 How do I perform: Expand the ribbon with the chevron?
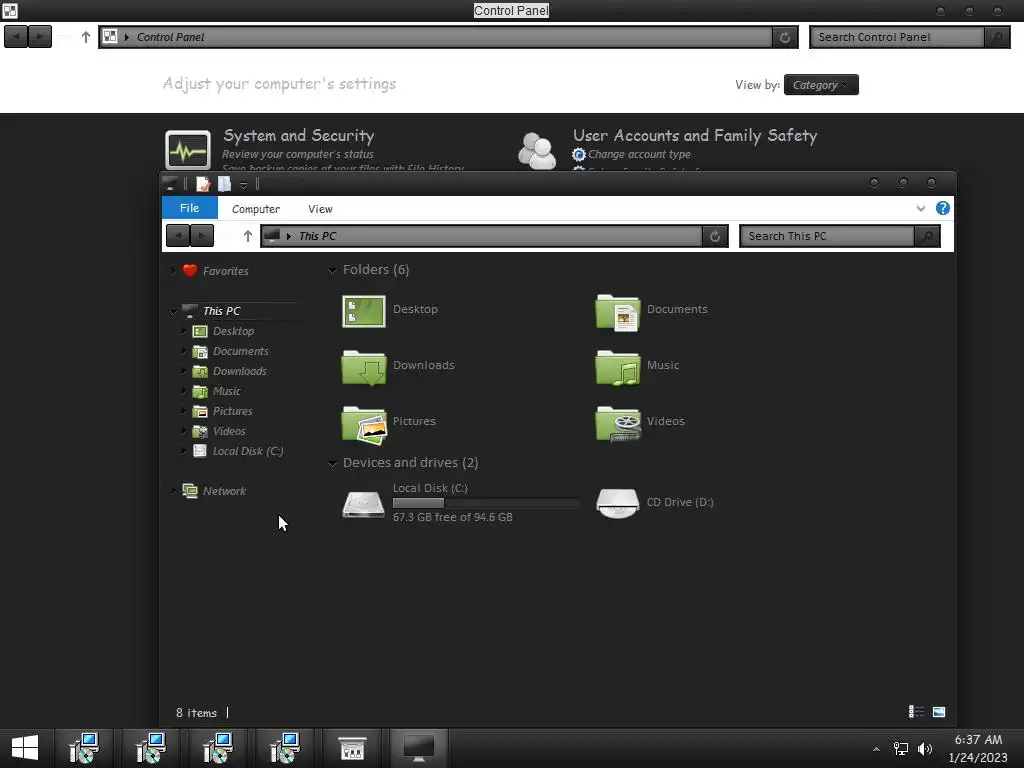921,208
